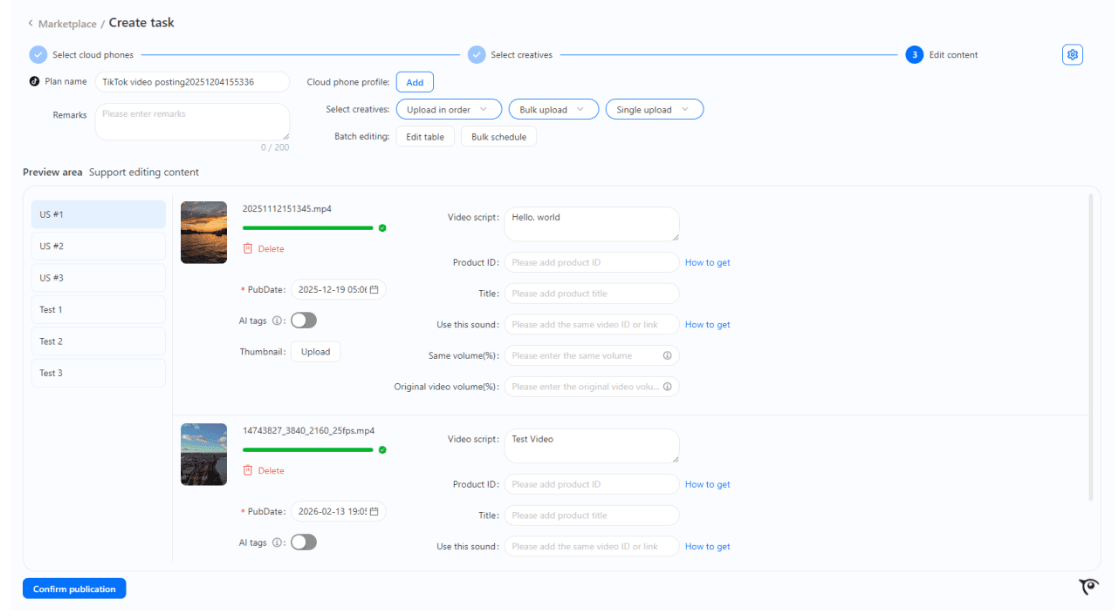
Task: Click the support chat icon at bottom right
Action: (x=1089, y=587)
